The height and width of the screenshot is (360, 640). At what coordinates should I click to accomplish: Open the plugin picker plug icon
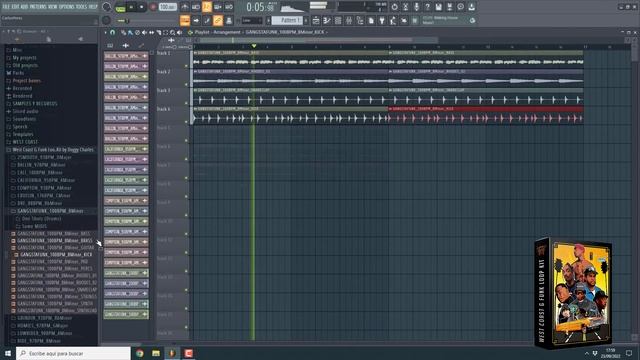click(x=382, y=20)
